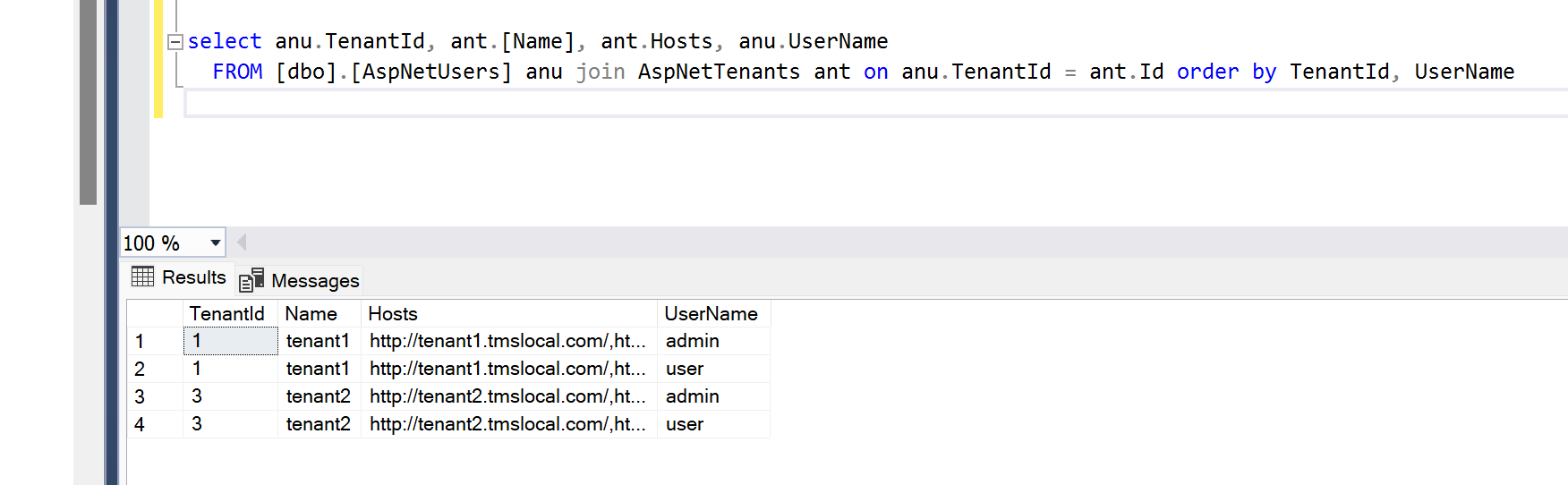Select the Name column header
Screen dimensions: 1568x485
point(311,314)
